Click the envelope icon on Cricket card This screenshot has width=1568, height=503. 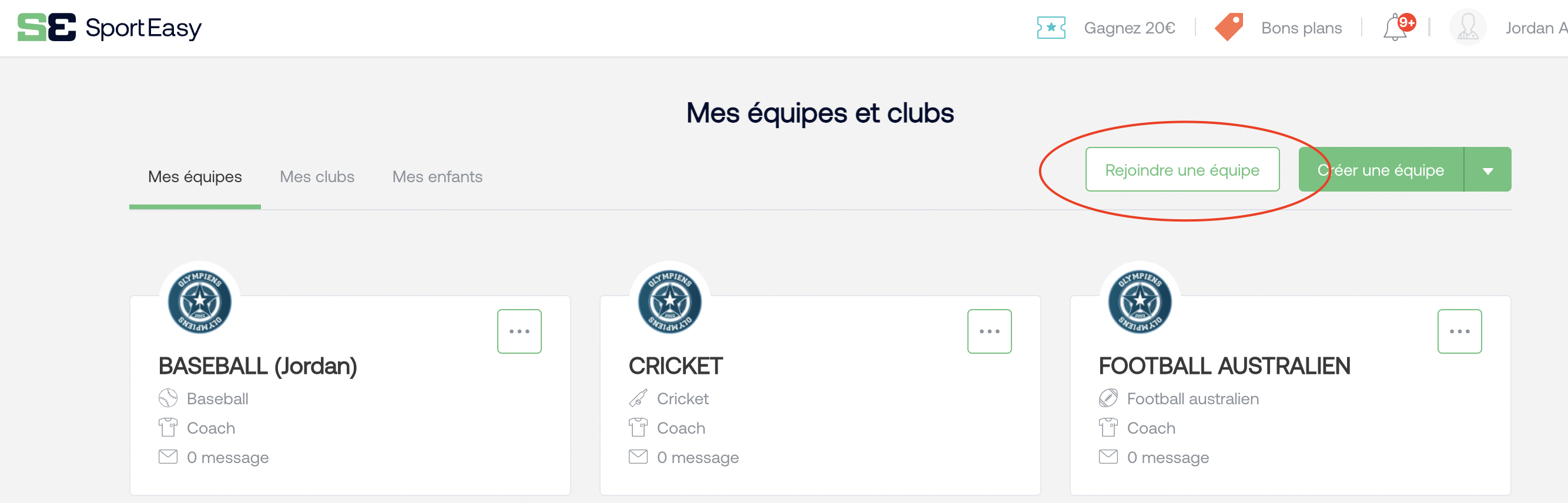coord(638,457)
